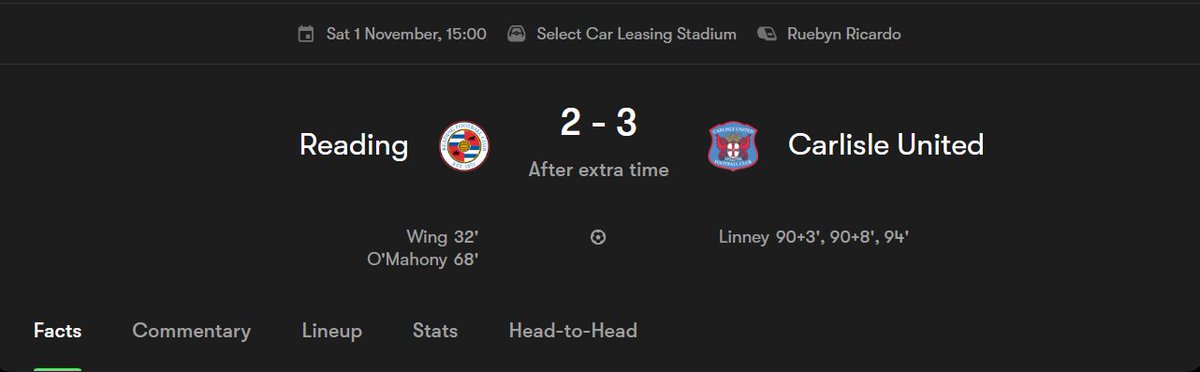
Task: Switch to the Commentary tab
Action: point(191,331)
